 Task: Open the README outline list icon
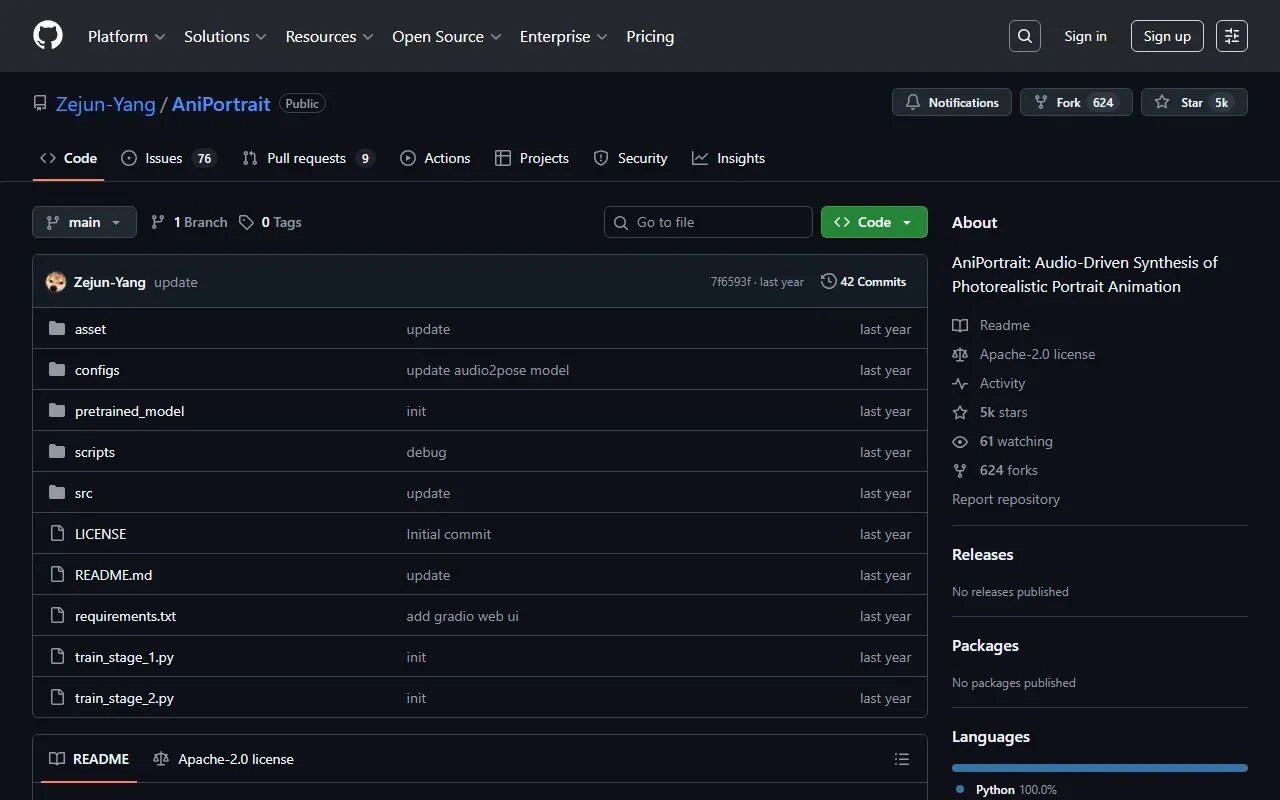point(902,759)
